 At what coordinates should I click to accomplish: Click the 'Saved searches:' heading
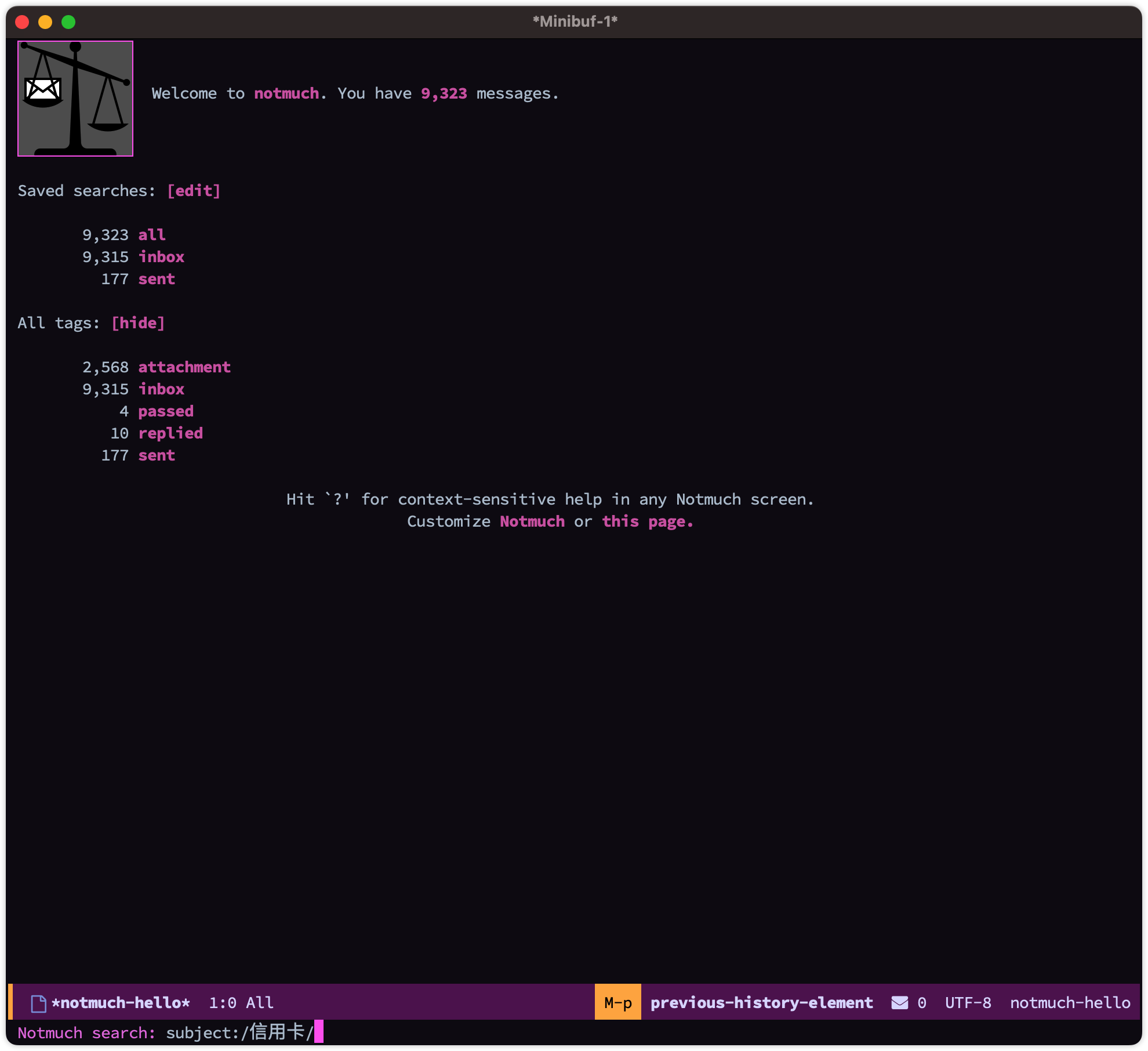coord(87,191)
